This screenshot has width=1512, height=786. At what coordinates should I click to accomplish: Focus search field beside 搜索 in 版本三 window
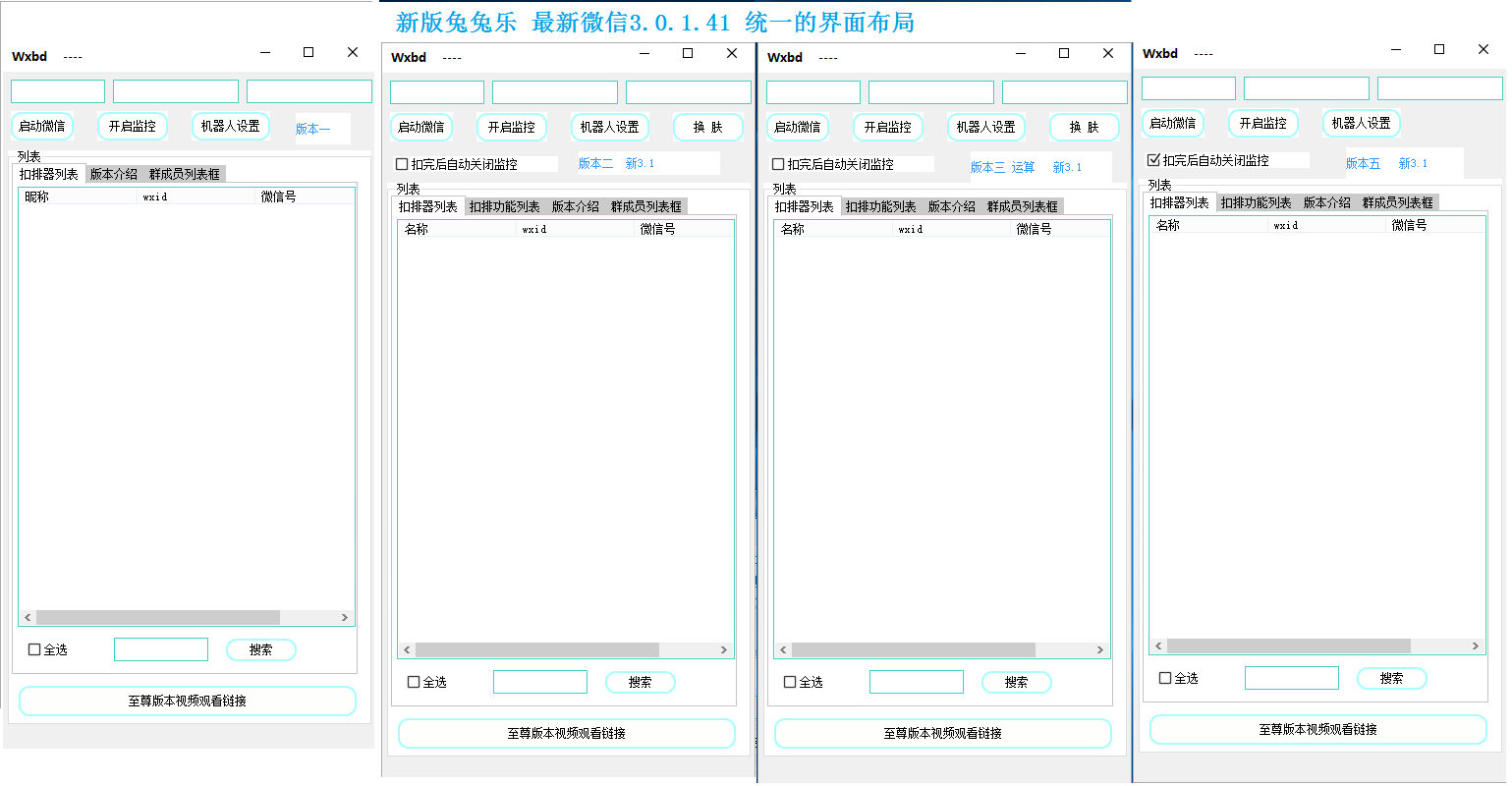click(917, 682)
